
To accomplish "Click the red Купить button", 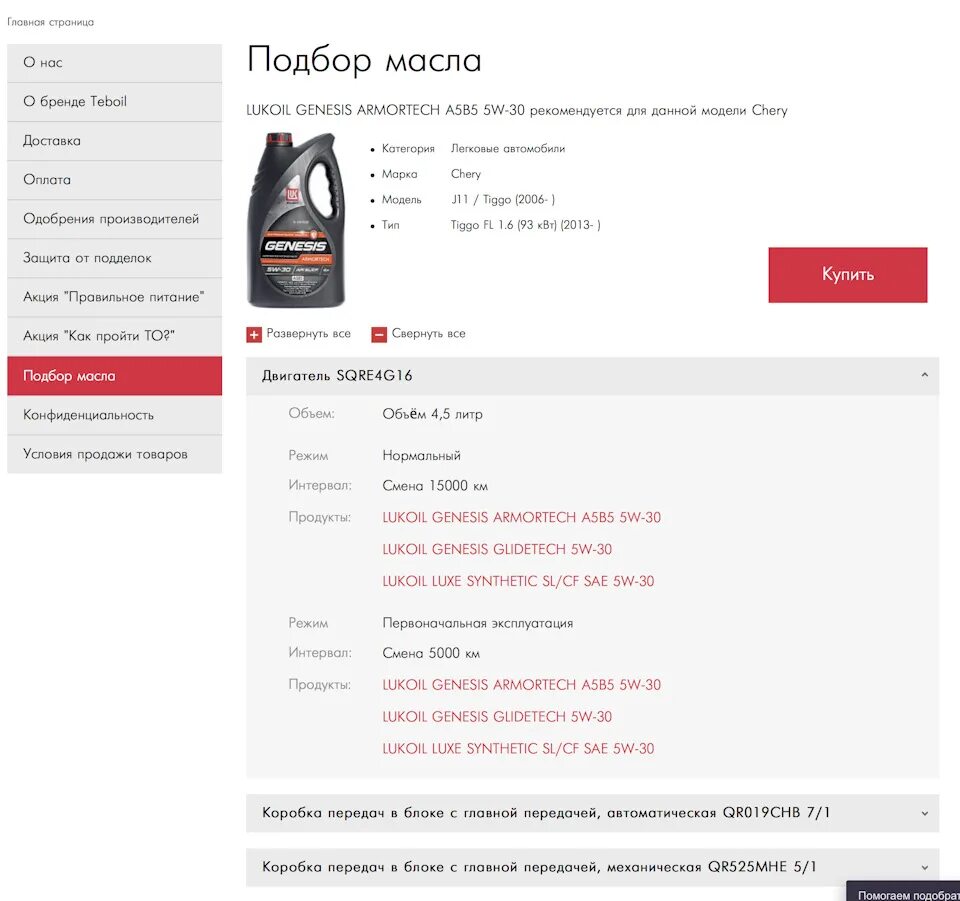I will (x=847, y=275).
